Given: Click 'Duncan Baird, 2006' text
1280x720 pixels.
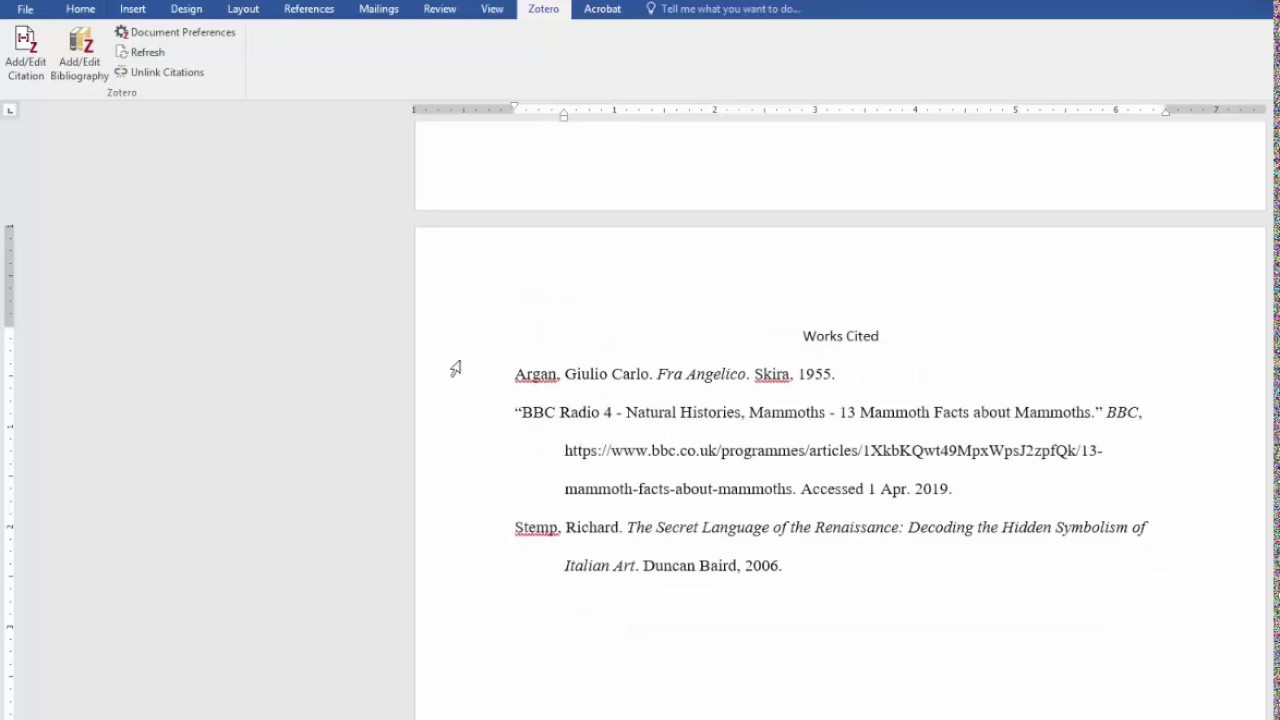Looking at the screenshot, I should (711, 566).
